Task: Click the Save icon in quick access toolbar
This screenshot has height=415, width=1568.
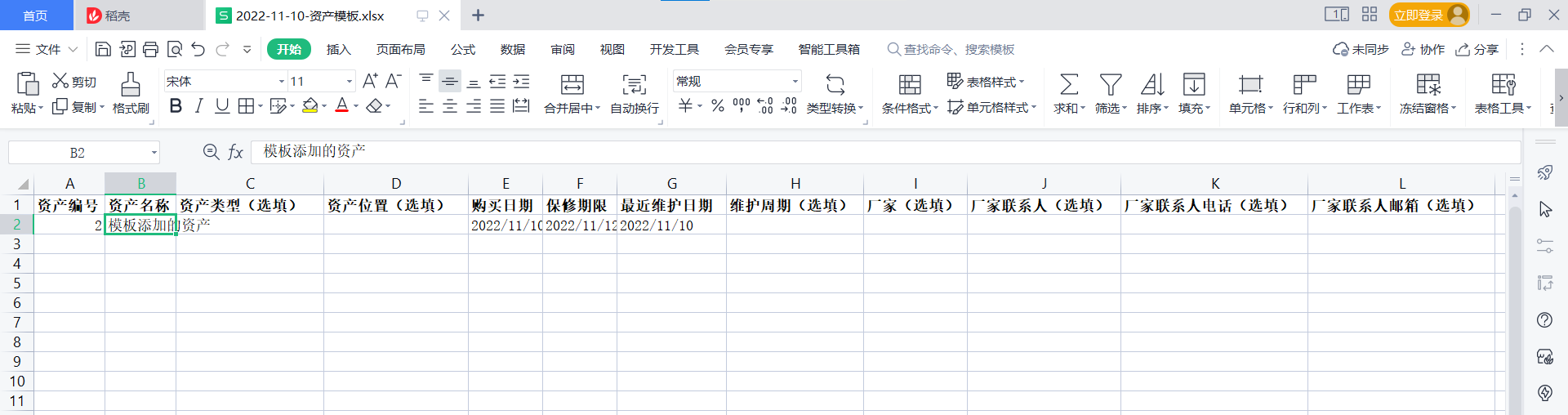Action: coord(103,50)
